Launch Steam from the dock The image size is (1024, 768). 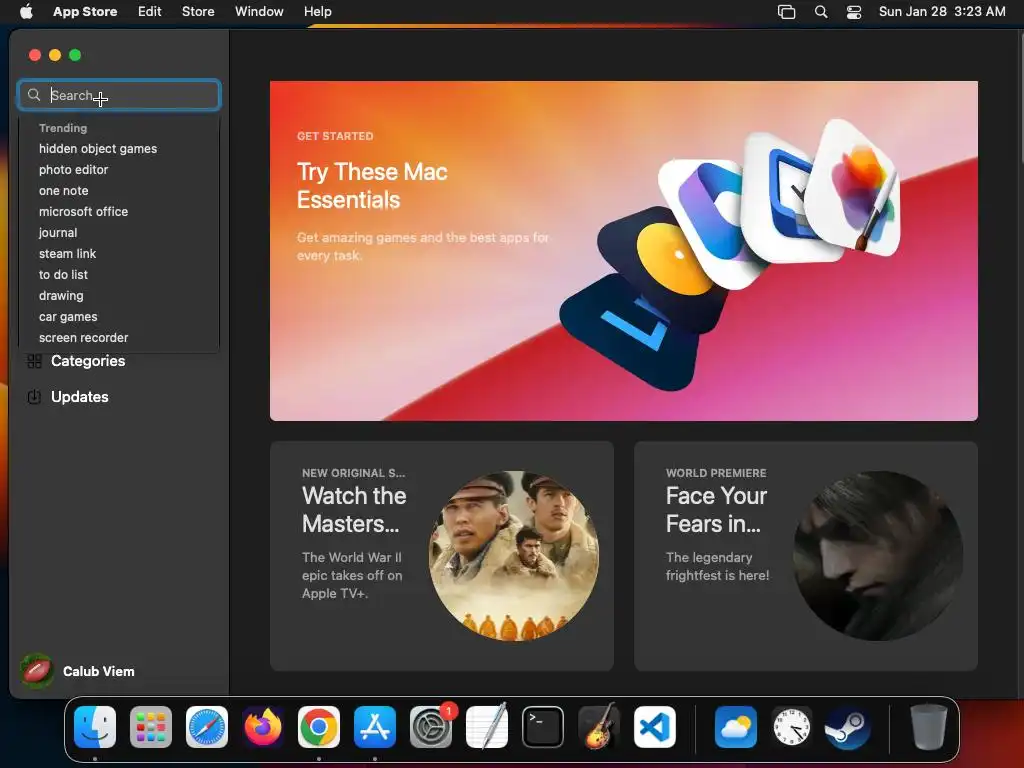pyautogui.click(x=848, y=727)
